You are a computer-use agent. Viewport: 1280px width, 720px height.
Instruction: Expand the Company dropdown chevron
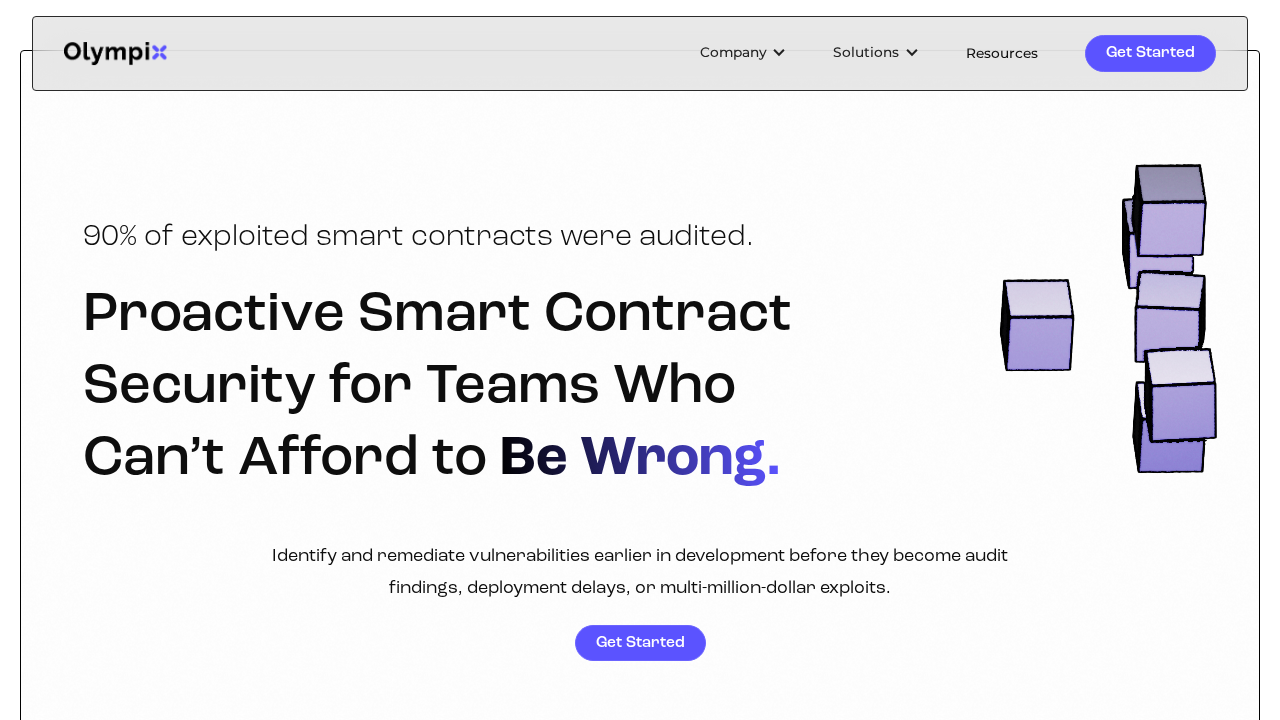point(779,53)
